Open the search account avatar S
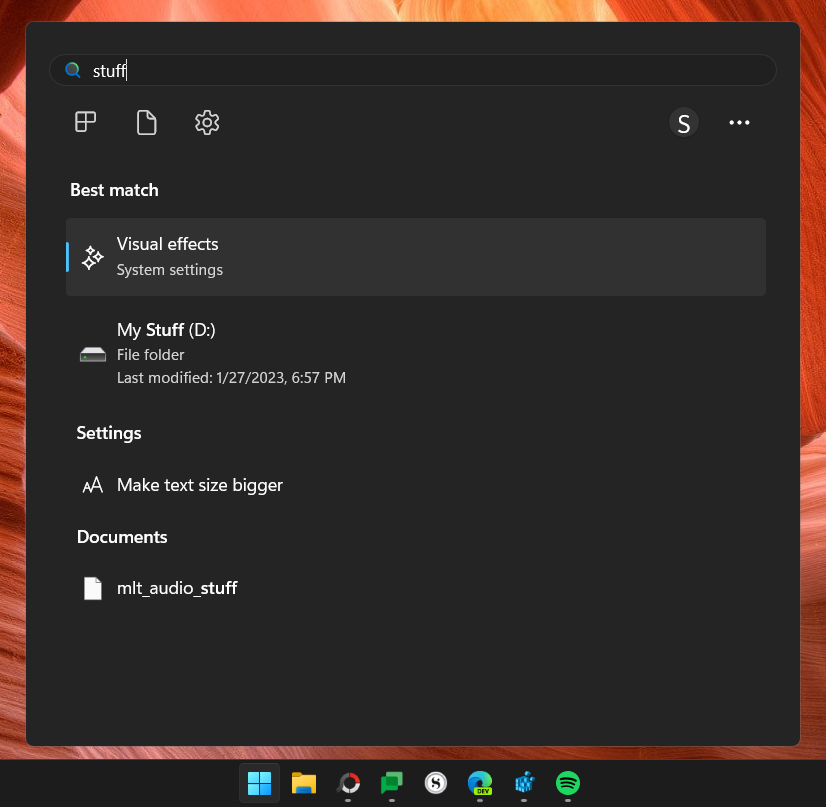The height and width of the screenshot is (807, 826). coord(684,122)
